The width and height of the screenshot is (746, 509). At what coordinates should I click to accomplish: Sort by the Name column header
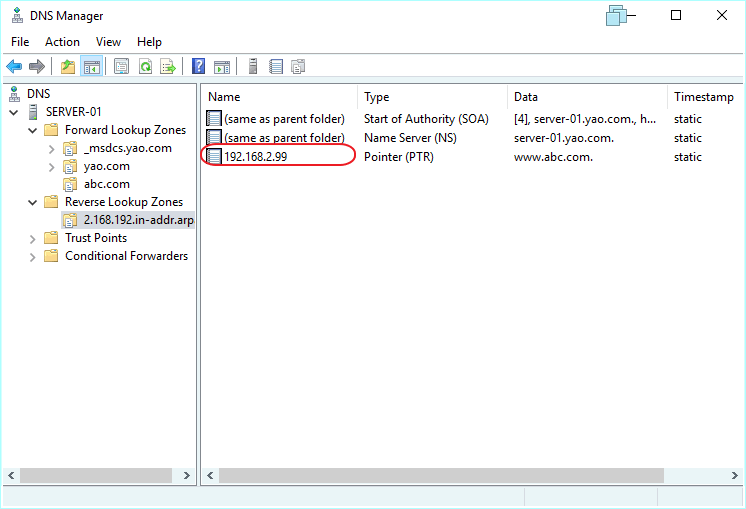279,97
